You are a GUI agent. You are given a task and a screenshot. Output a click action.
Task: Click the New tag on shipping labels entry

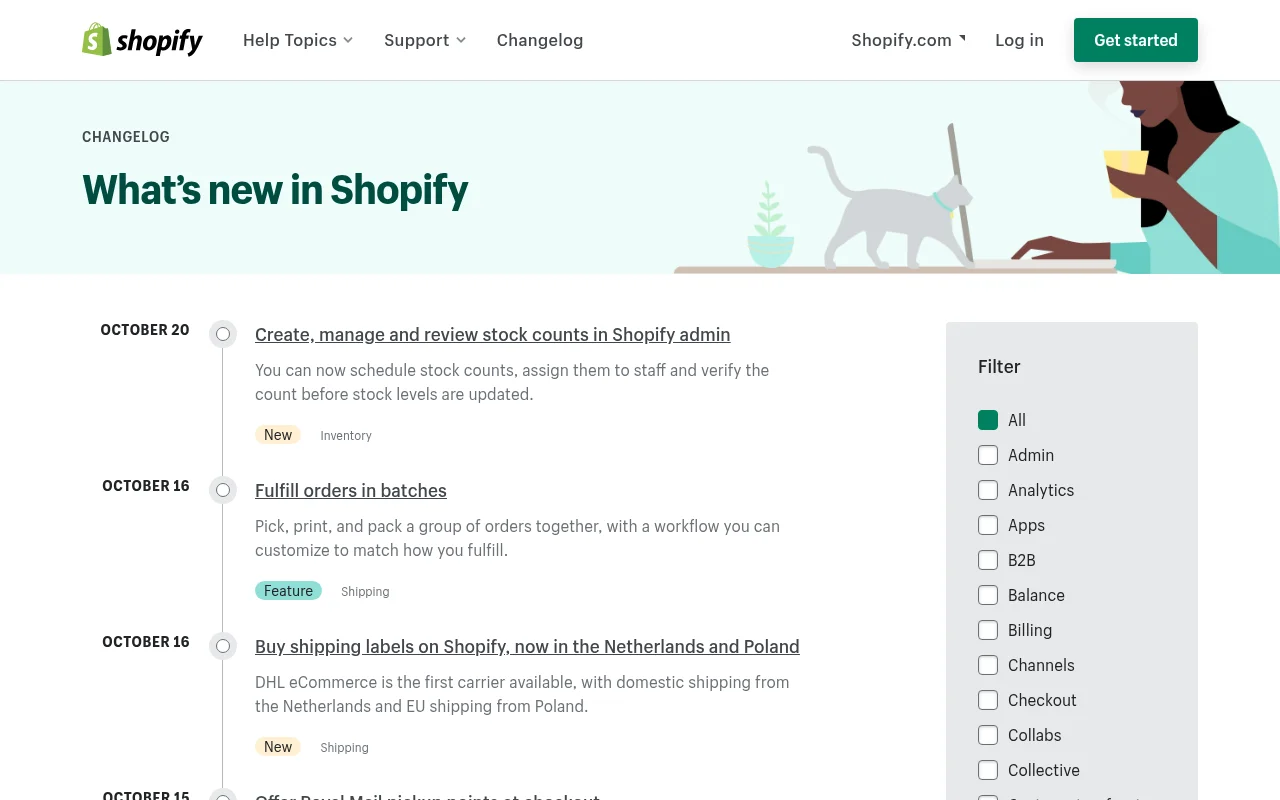click(278, 747)
